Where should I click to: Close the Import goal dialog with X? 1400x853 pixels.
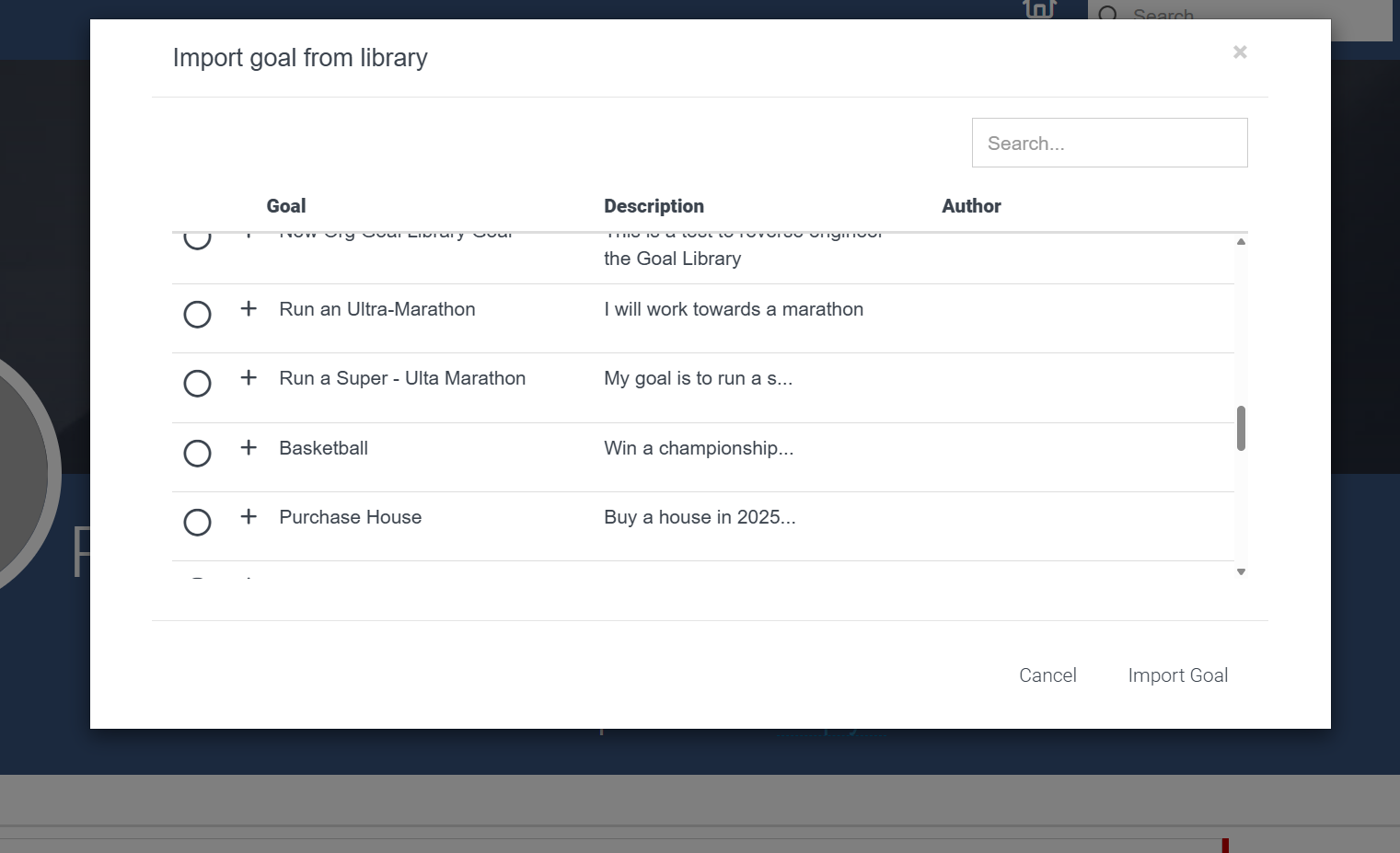click(1240, 52)
